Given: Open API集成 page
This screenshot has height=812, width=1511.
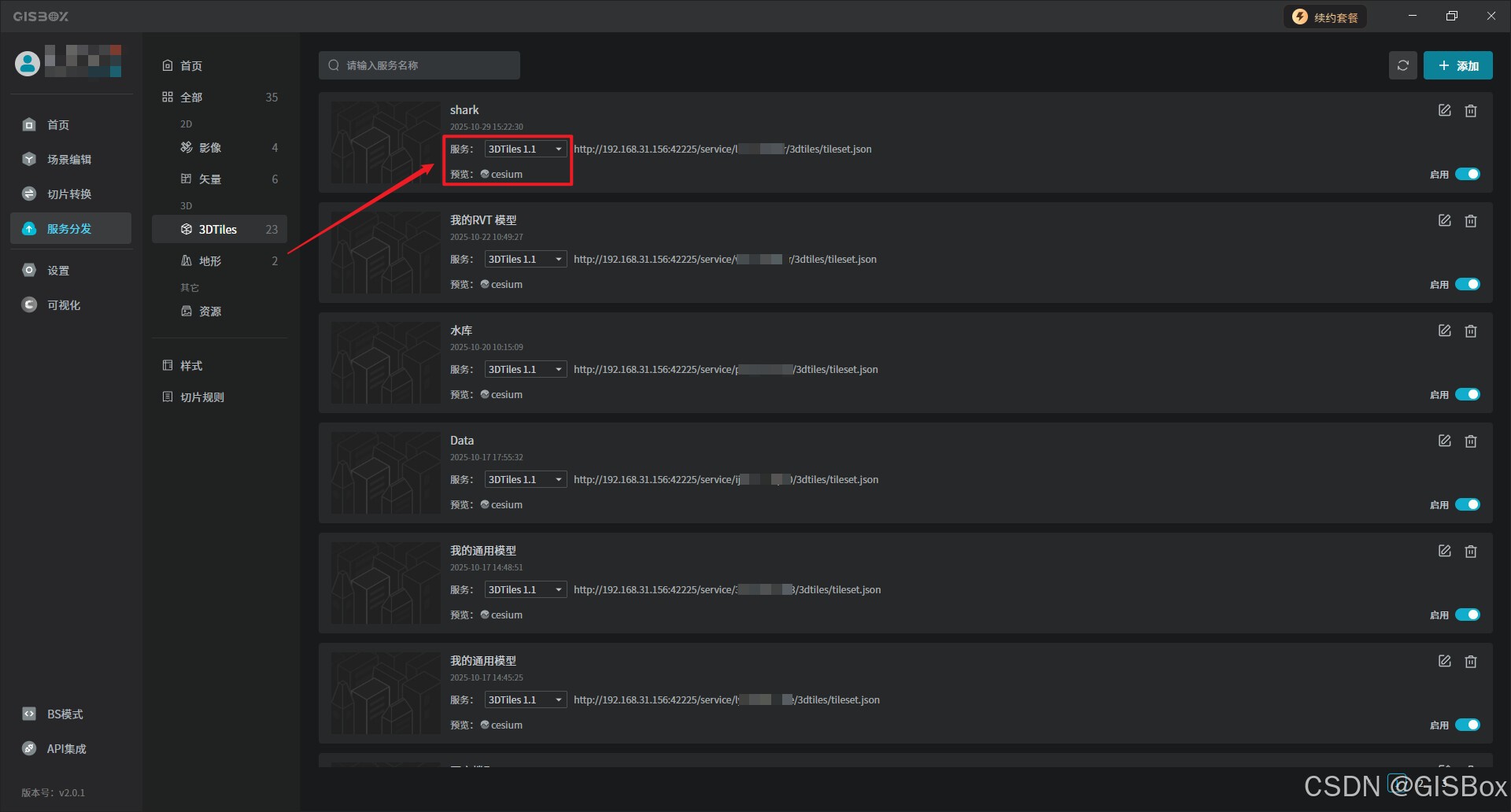Looking at the screenshot, I should 71,748.
